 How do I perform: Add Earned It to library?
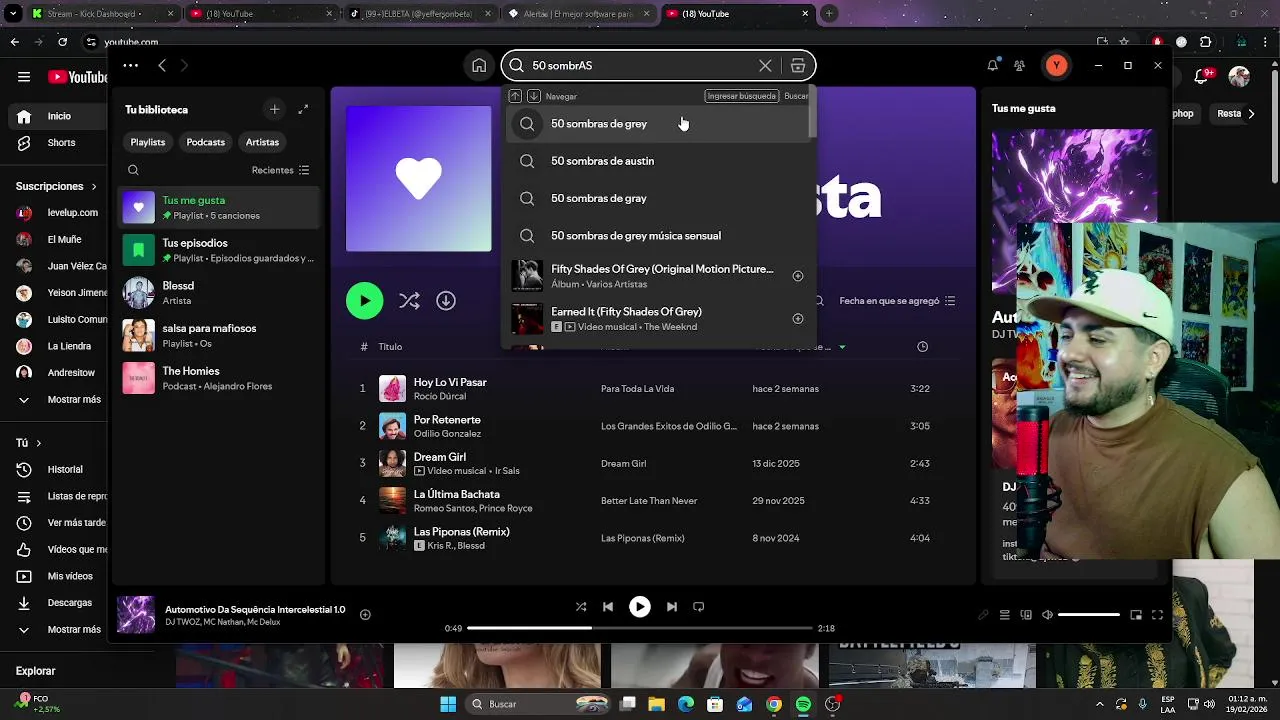[798, 319]
